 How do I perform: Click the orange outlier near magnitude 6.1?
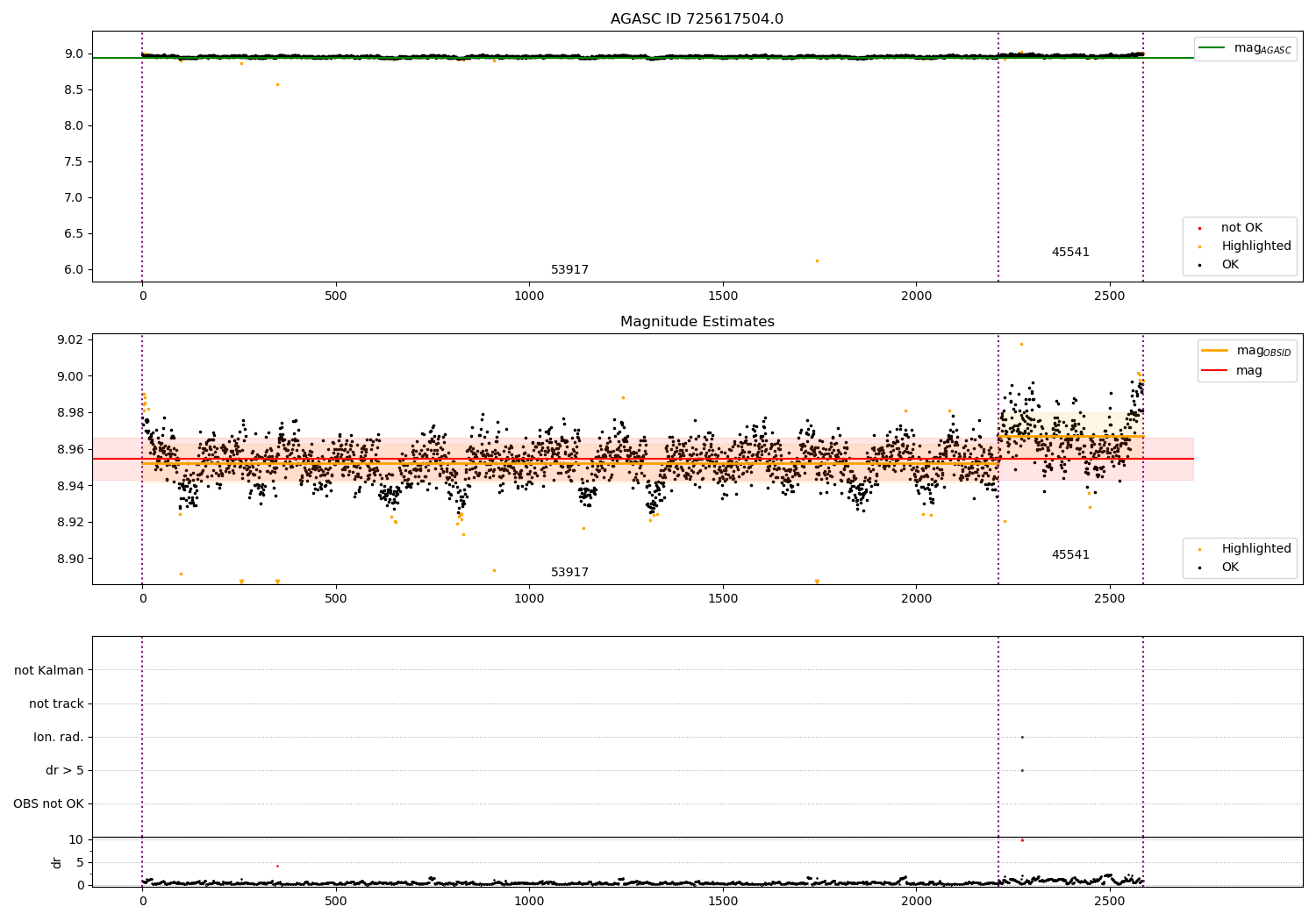[x=817, y=261]
